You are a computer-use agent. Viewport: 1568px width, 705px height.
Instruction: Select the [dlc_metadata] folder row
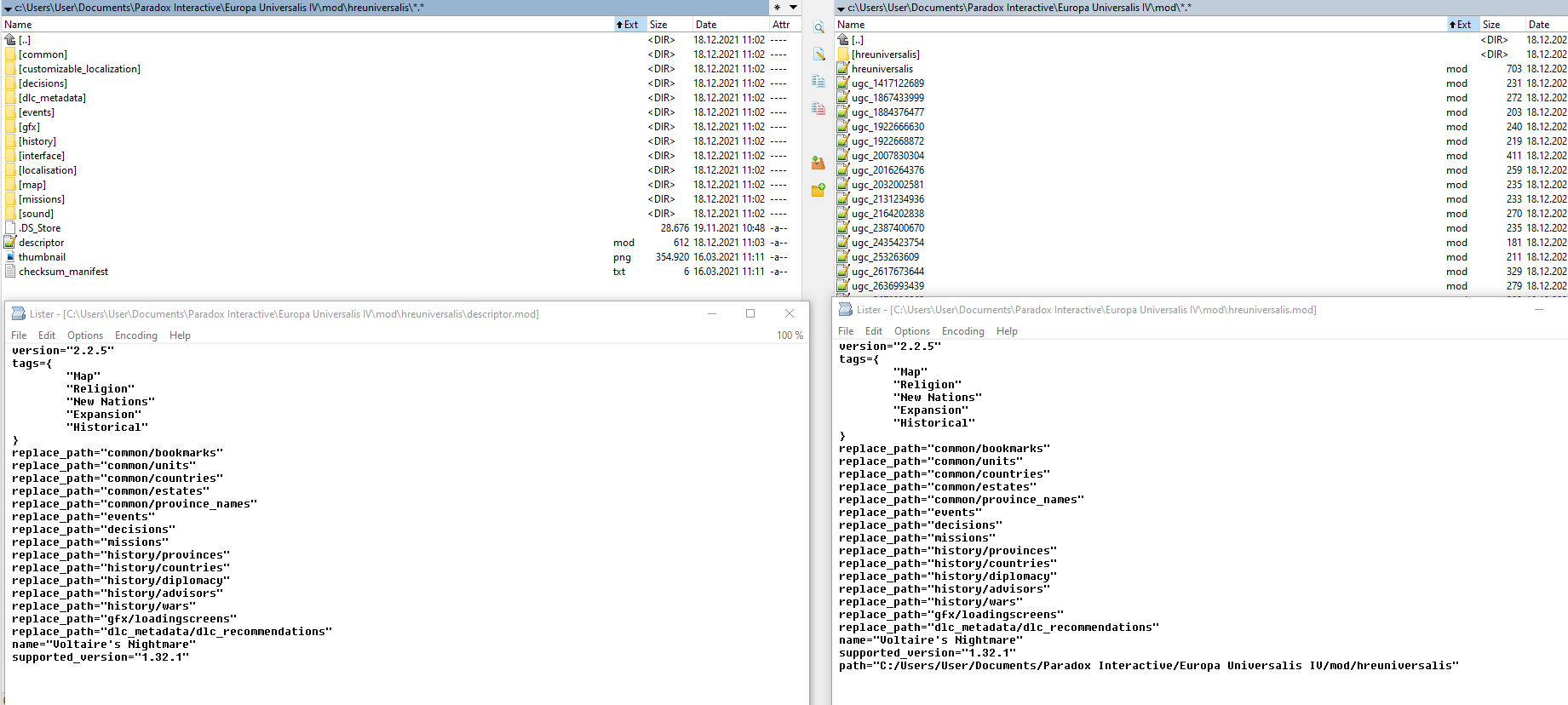400,98
